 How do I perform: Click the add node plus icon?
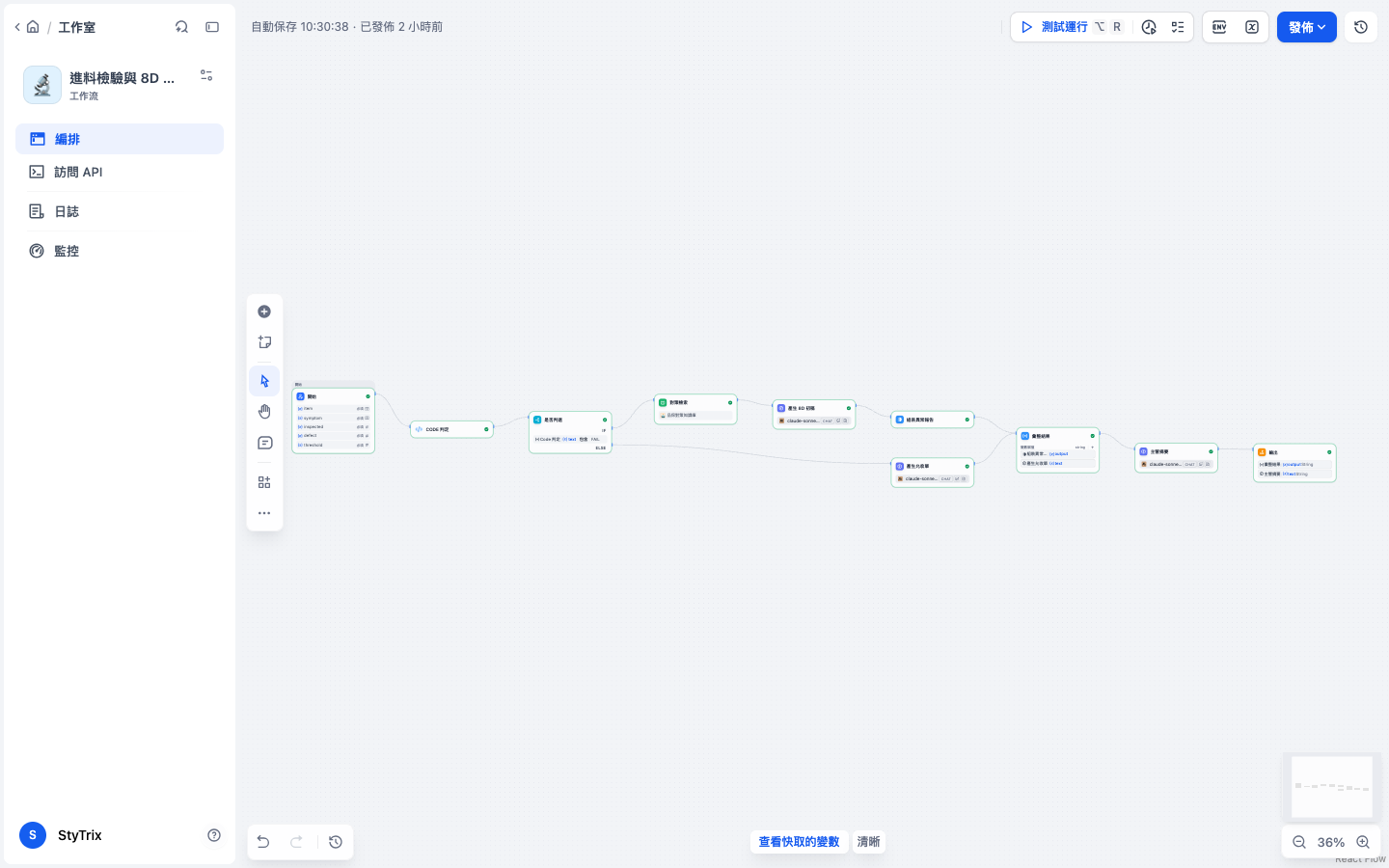tap(264, 312)
